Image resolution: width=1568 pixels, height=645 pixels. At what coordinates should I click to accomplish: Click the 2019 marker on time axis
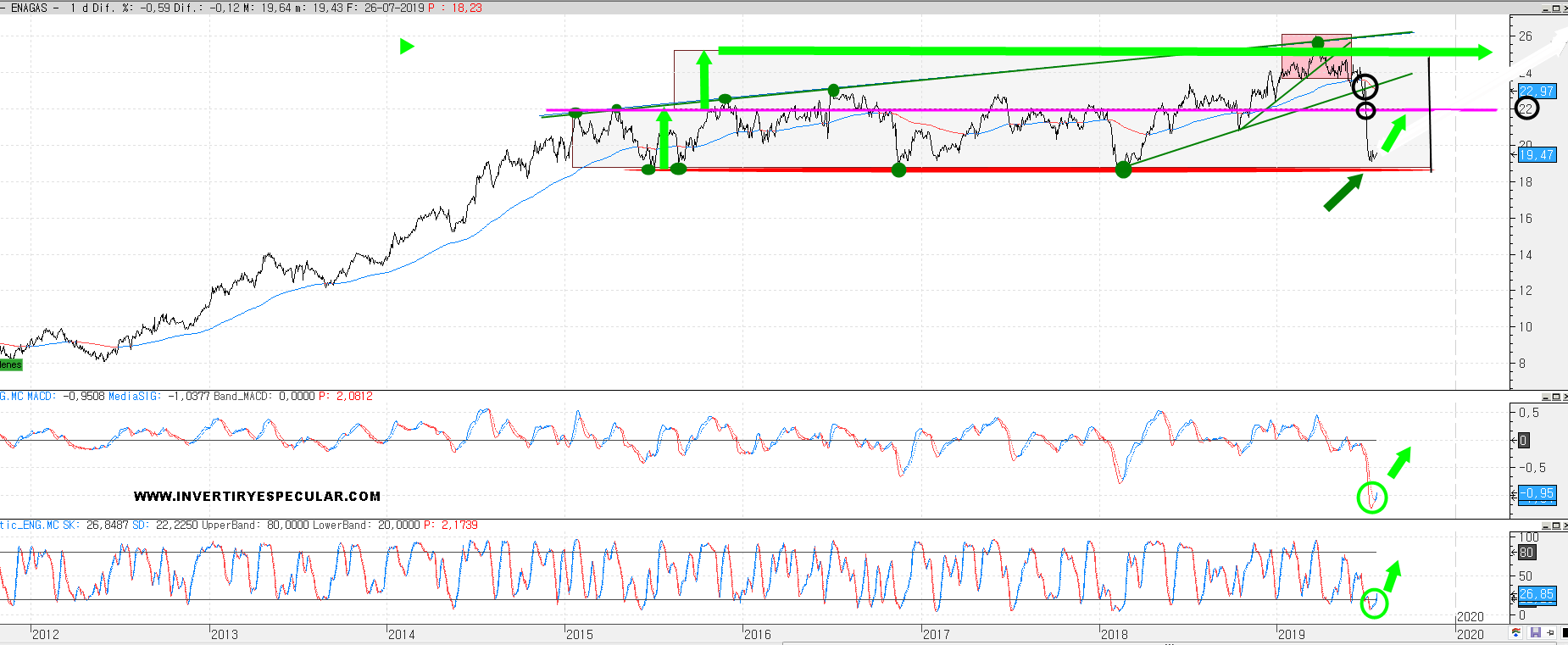[1291, 634]
